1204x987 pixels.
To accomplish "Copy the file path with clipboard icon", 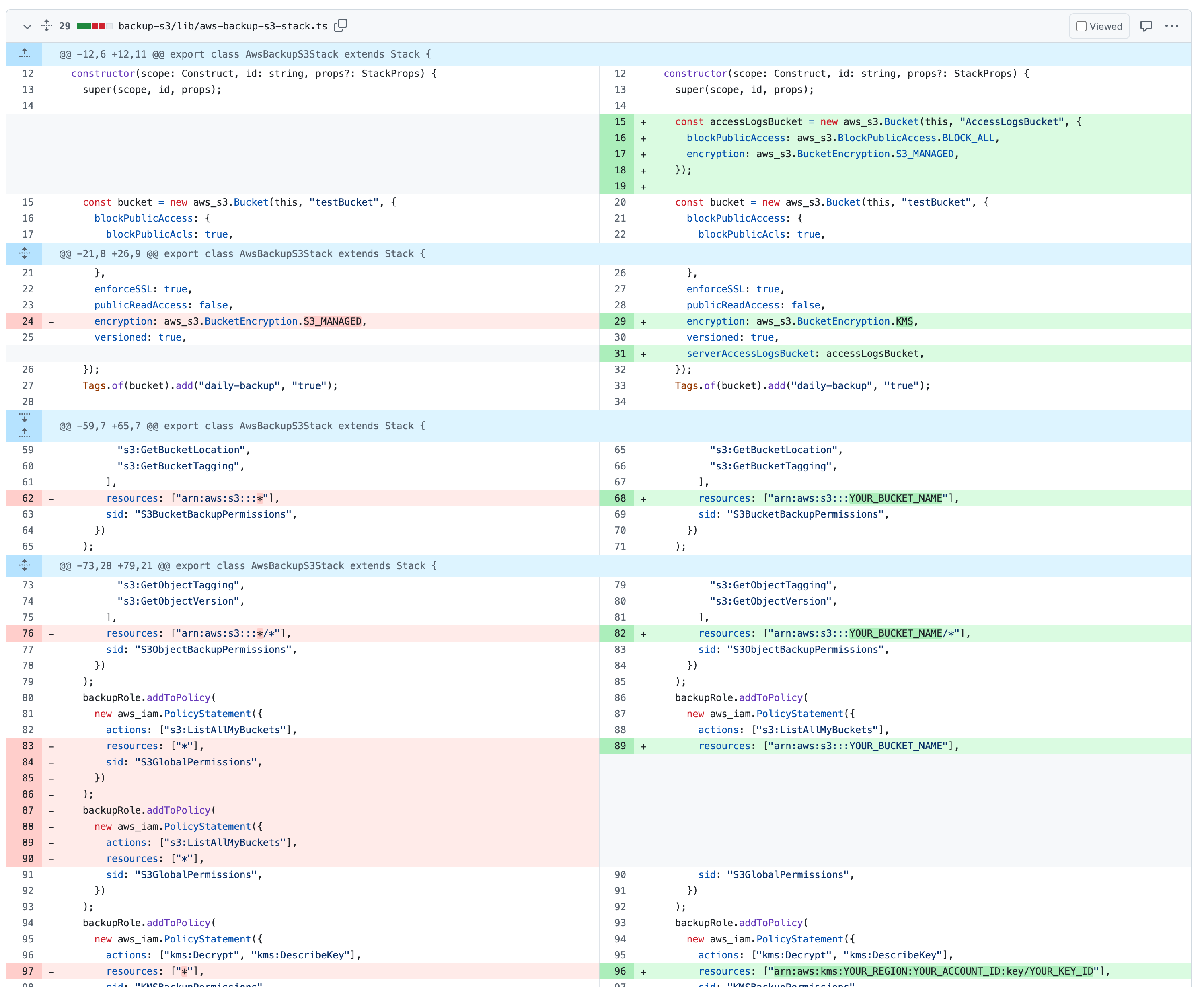I will 341,26.
